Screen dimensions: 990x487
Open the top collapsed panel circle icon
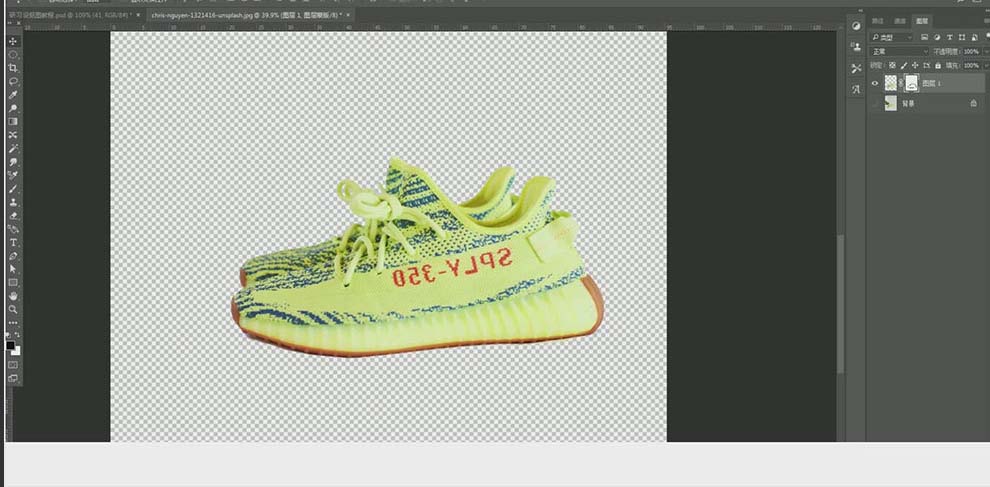coord(856,26)
